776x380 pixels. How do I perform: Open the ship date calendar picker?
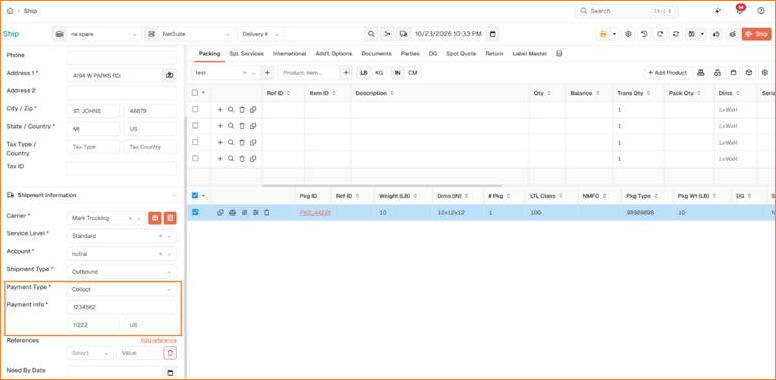492,34
